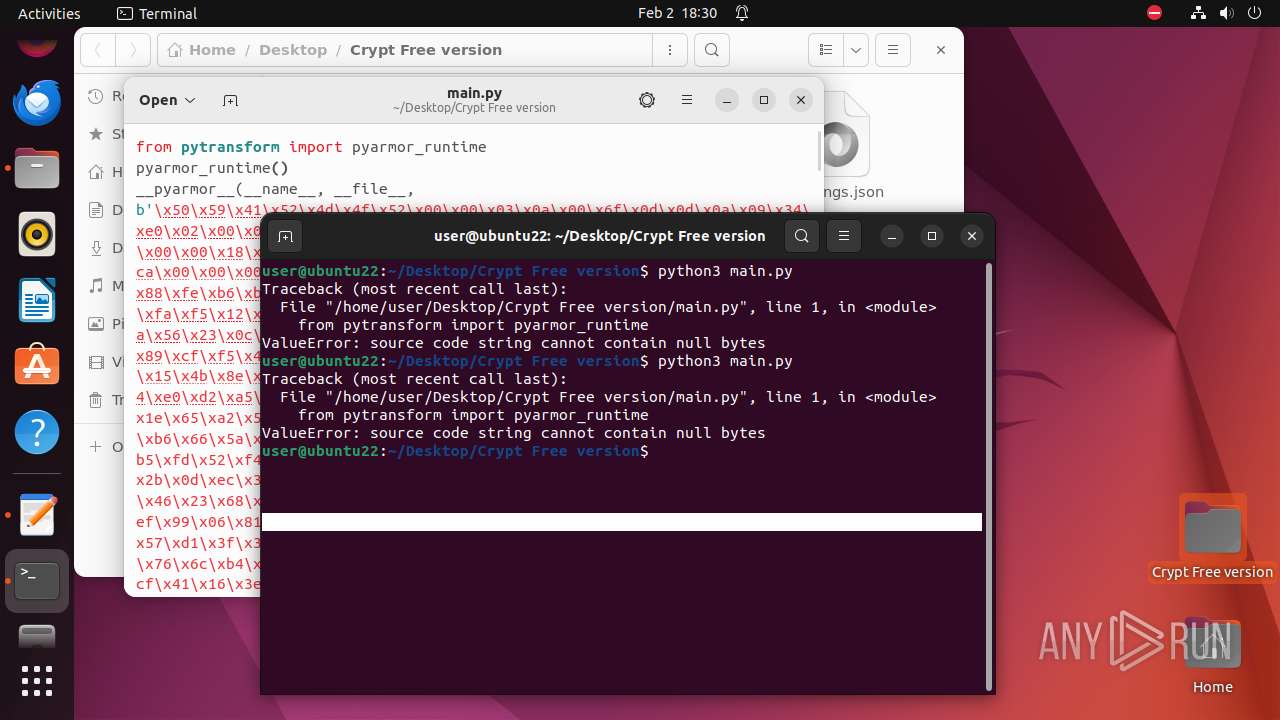Open the network status icon in the top bar
The image size is (1280, 720).
coord(1198,13)
